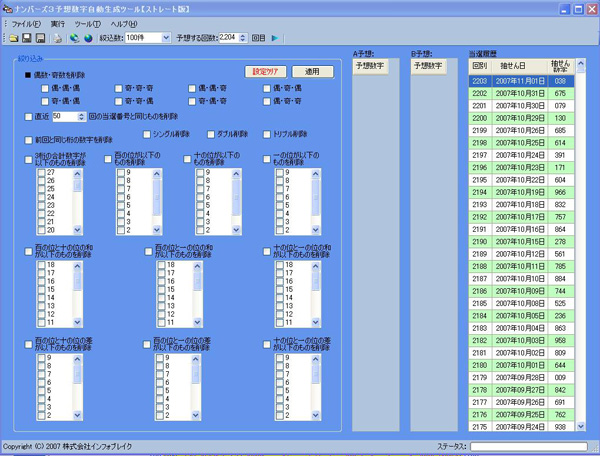Click the app icon in the title bar
The height and width of the screenshot is (456, 600).
[x=8, y=8]
